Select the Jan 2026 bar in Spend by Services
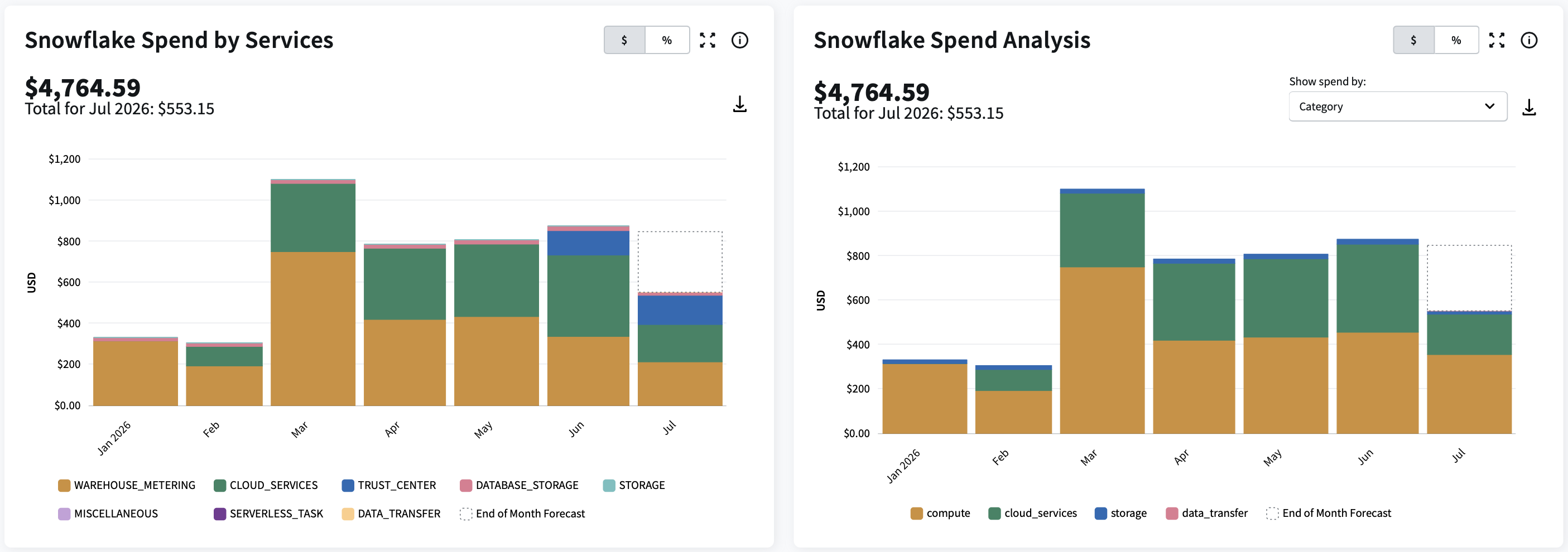1568x552 pixels. [x=135, y=371]
